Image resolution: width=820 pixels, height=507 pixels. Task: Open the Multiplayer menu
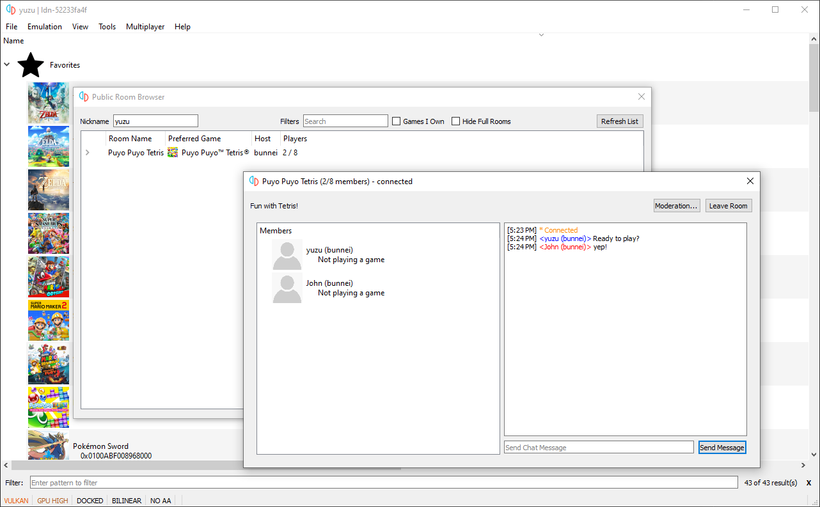(x=145, y=27)
